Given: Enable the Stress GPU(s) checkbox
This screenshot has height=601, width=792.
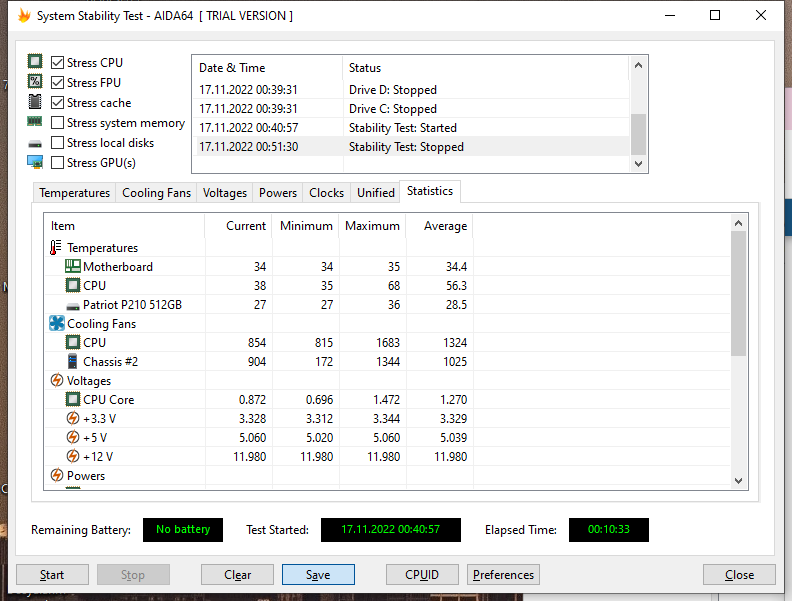Looking at the screenshot, I should [x=58, y=163].
